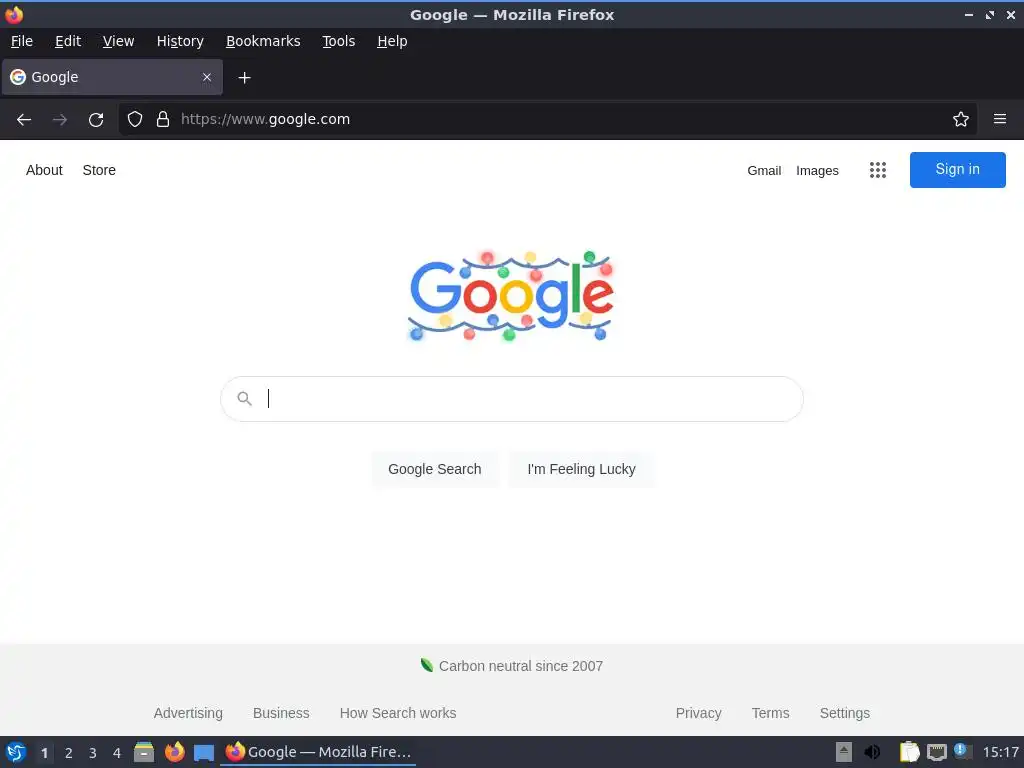Switch to virtual desktop 3
The width and height of the screenshot is (1024, 768).
[93, 753]
